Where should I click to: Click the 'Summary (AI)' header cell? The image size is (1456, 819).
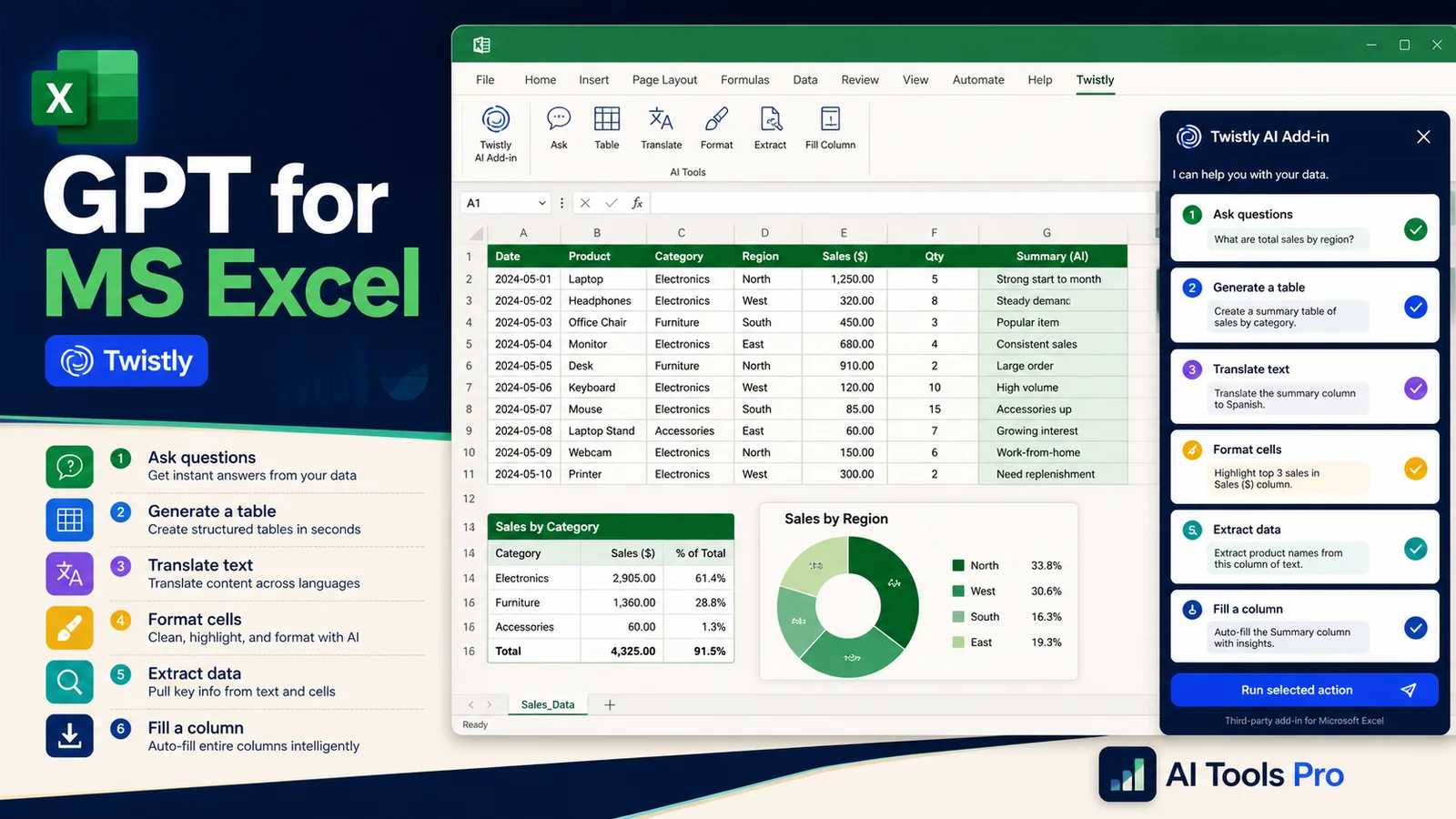click(1052, 257)
